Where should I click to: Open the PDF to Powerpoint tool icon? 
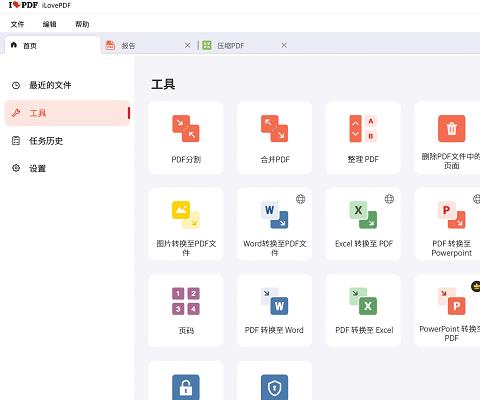[451, 214]
